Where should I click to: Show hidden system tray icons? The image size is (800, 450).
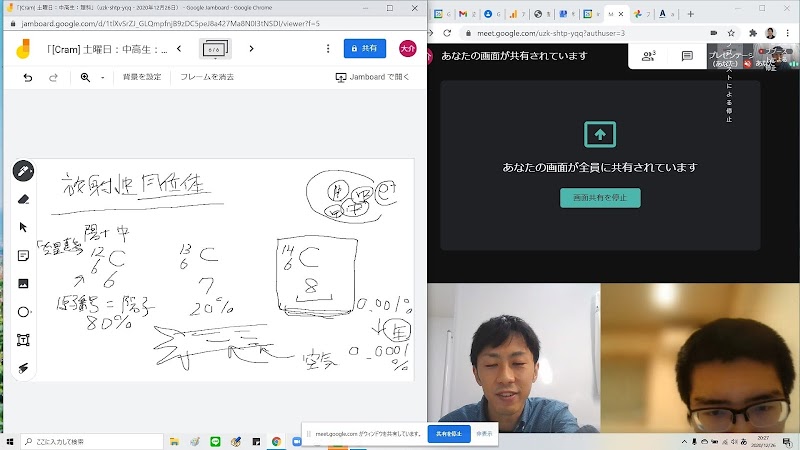[x=684, y=441]
